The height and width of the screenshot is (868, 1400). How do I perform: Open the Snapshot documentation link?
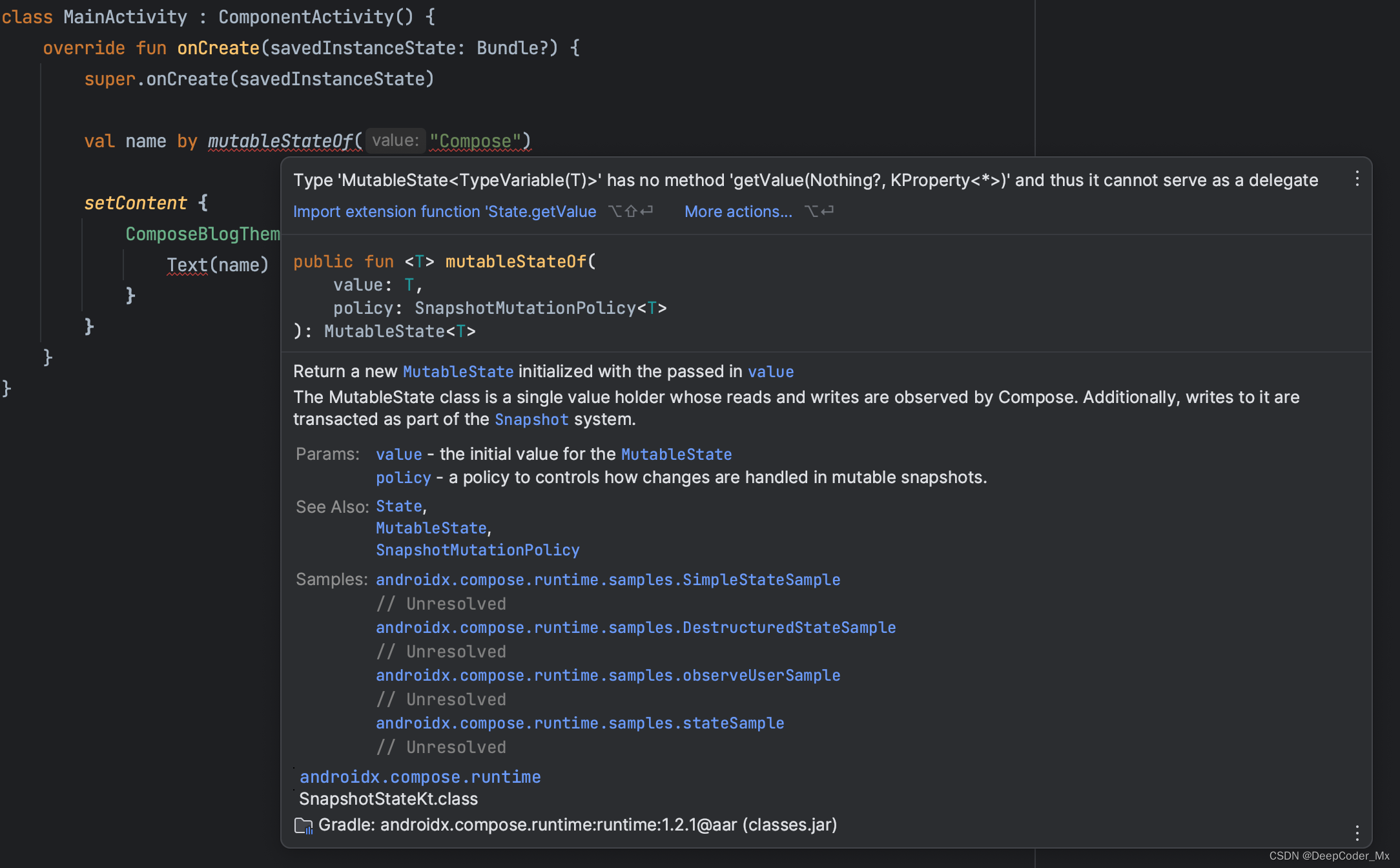click(x=531, y=420)
